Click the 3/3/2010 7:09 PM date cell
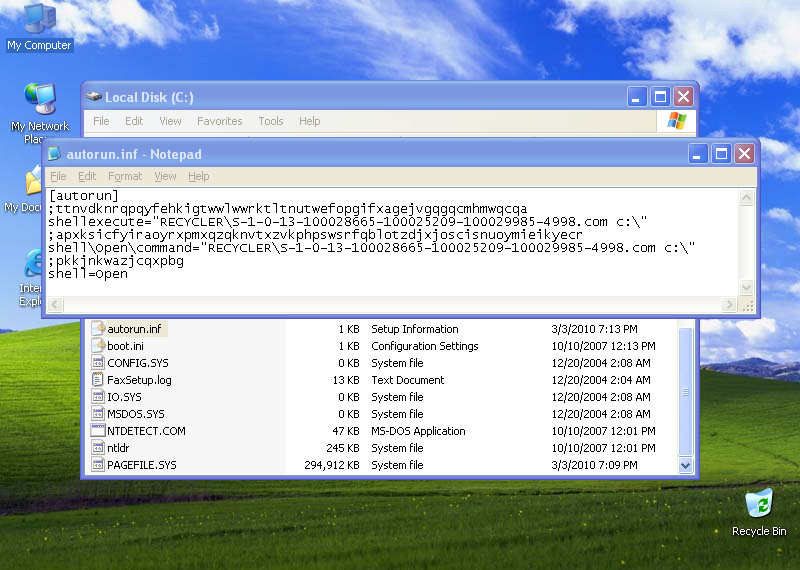Viewport: 800px width, 570px height. (x=594, y=465)
